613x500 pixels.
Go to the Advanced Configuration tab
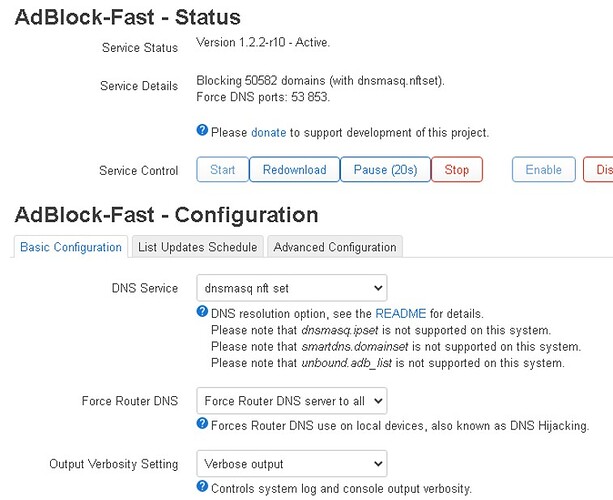click(334, 247)
